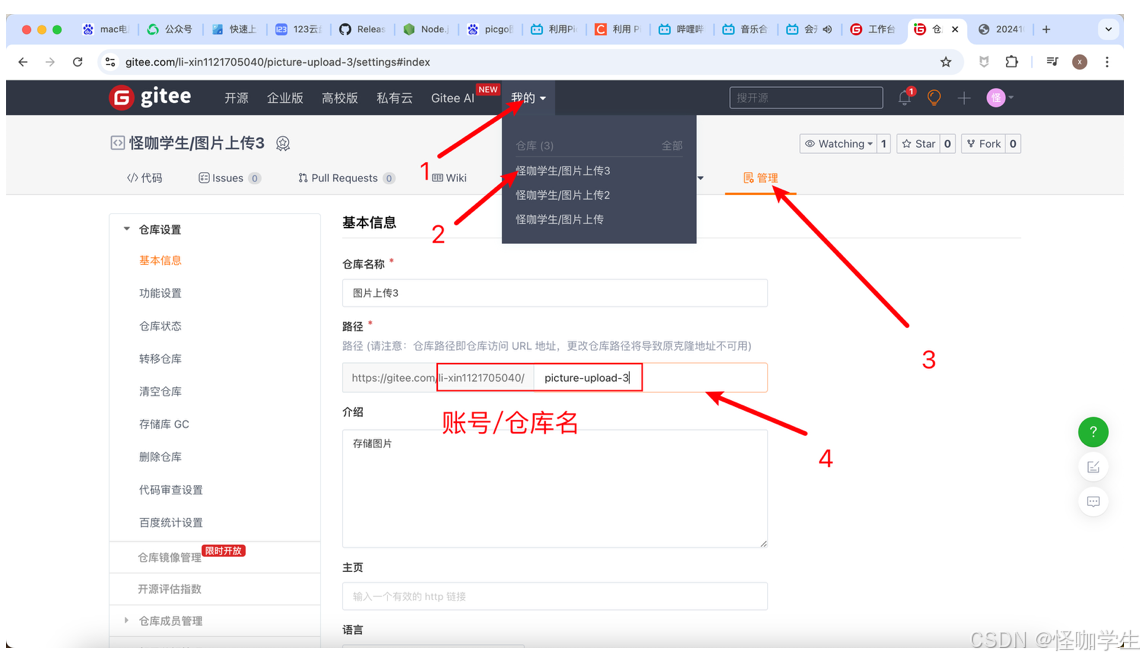This screenshot has height=660, width=1144.
Task: Open the notifications bell icon
Action: tap(905, 97)
